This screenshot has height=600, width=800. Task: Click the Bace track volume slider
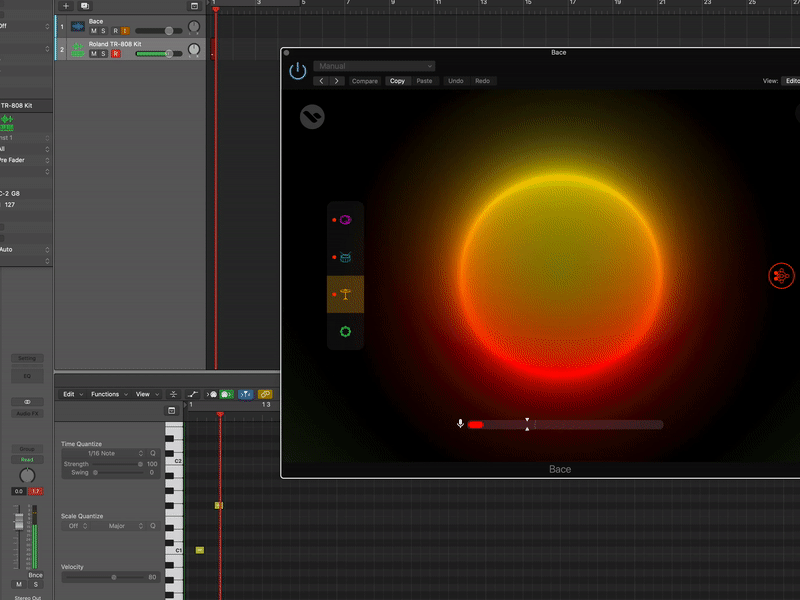click(x=159, y=31)
